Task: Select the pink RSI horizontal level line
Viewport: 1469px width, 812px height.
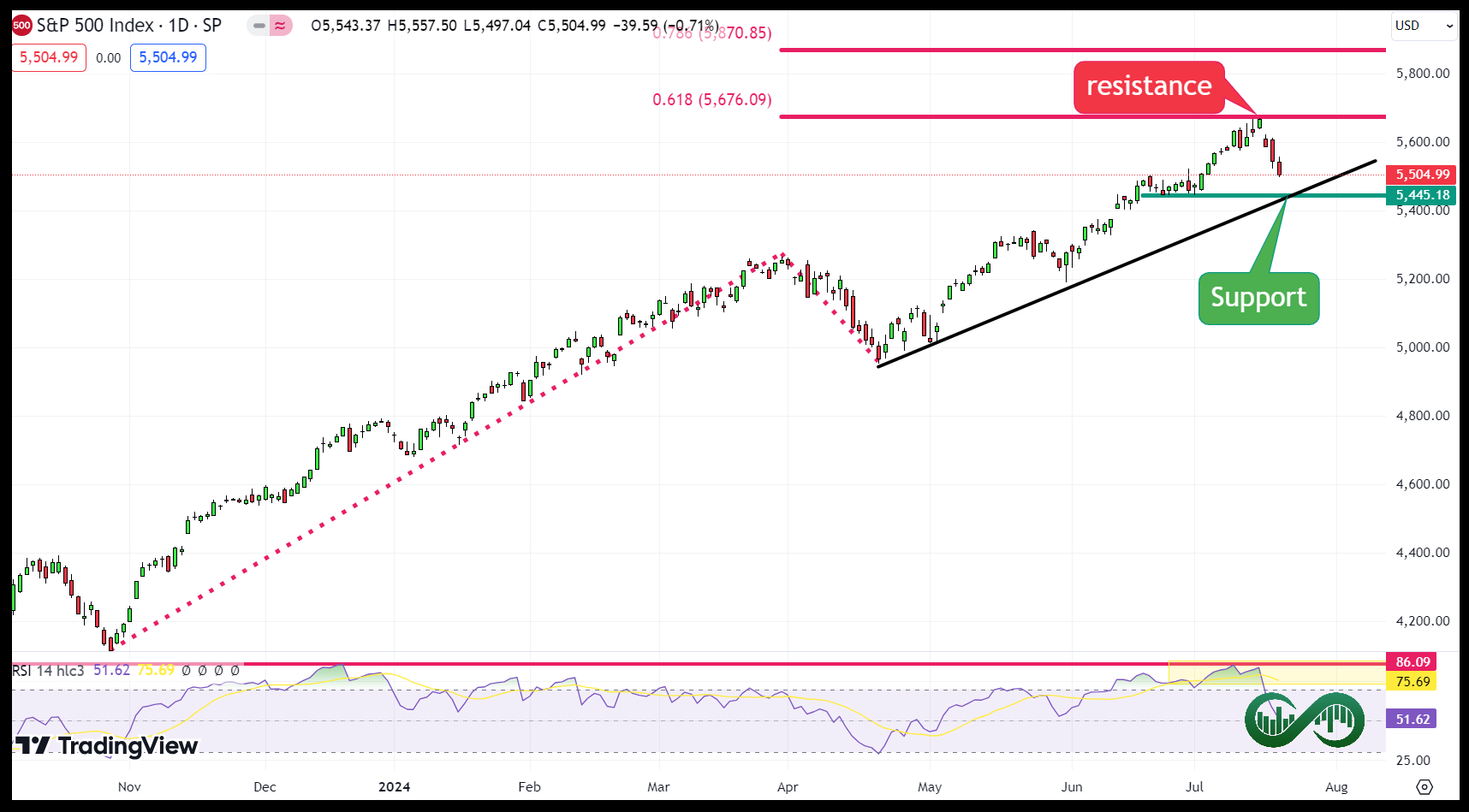Action: (699, 663)
